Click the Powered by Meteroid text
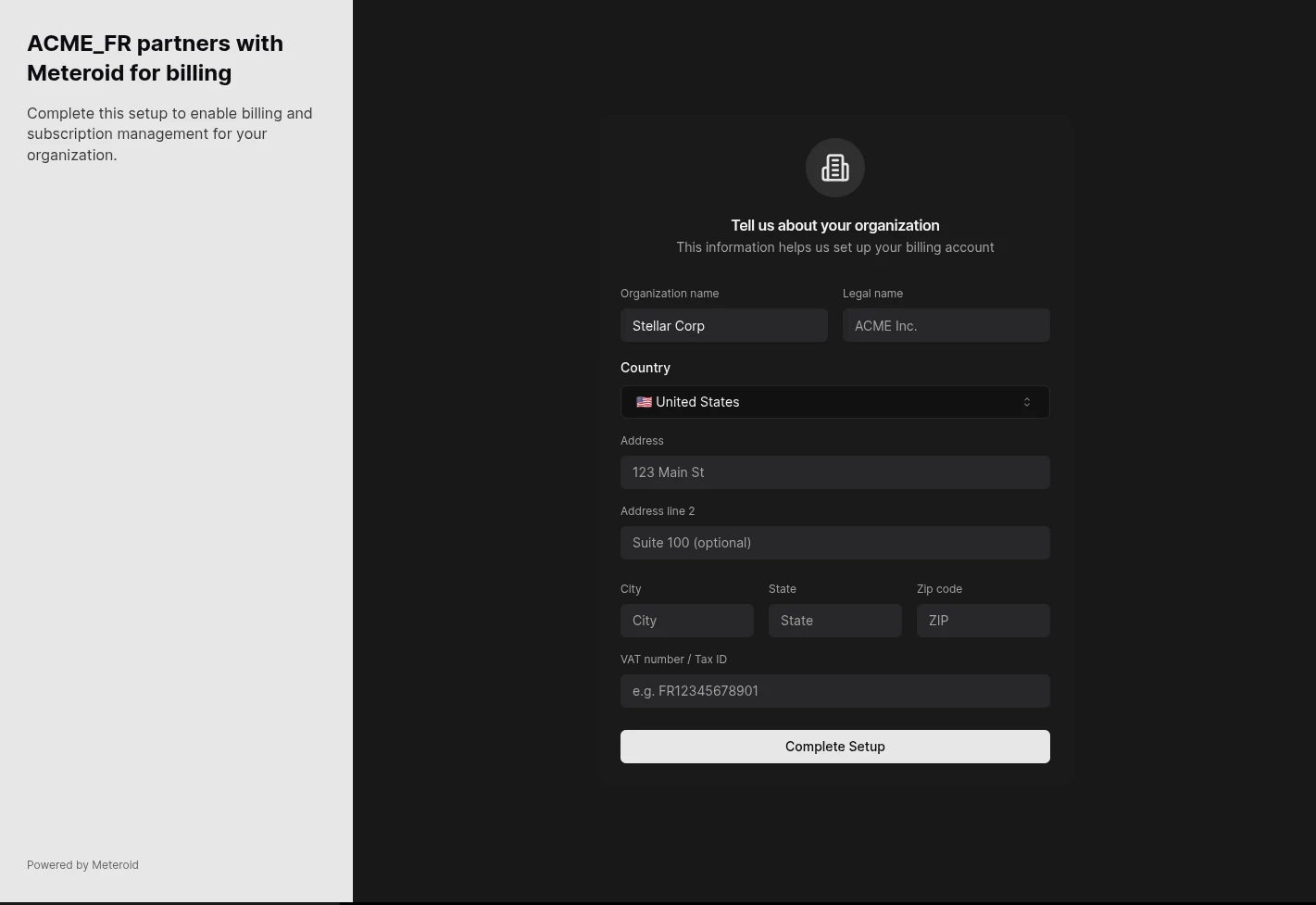Screen dimensions: 1316x905 (82, 865)
